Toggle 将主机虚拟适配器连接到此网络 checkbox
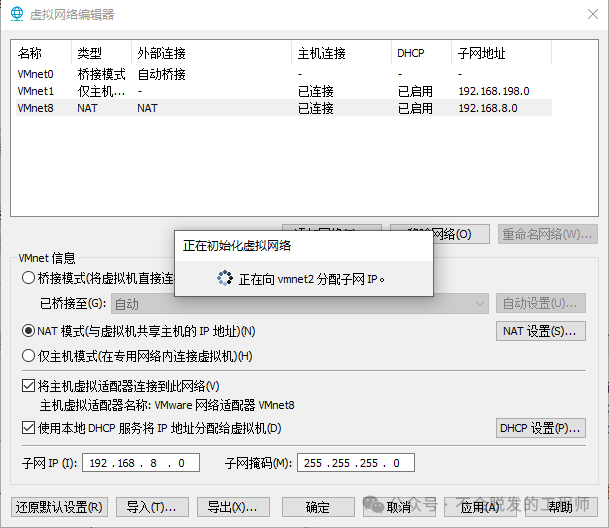 pyautogui.click(x=28, y=386)
